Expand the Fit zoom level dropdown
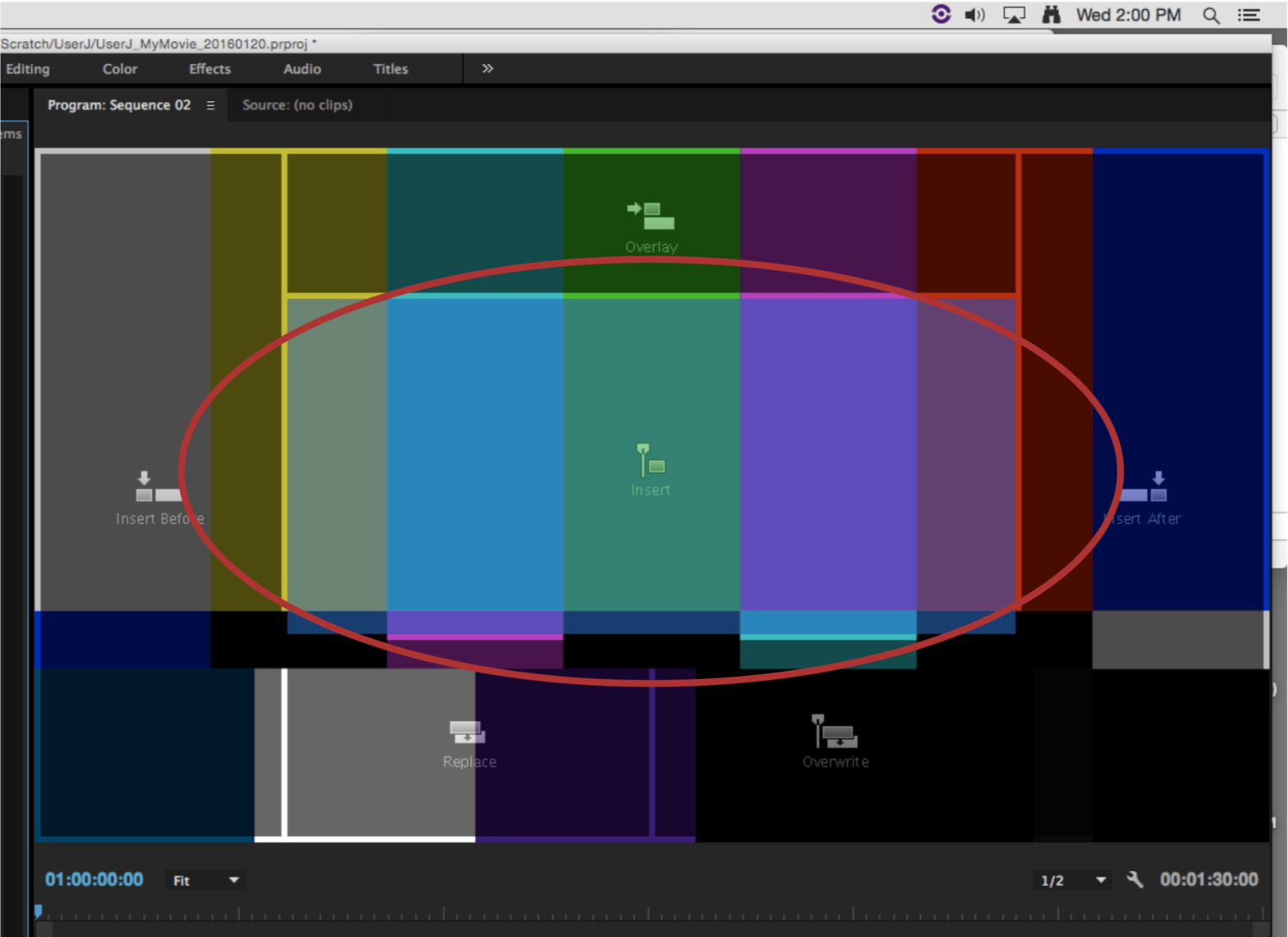Screen dimensions: 1288x937 205,880
